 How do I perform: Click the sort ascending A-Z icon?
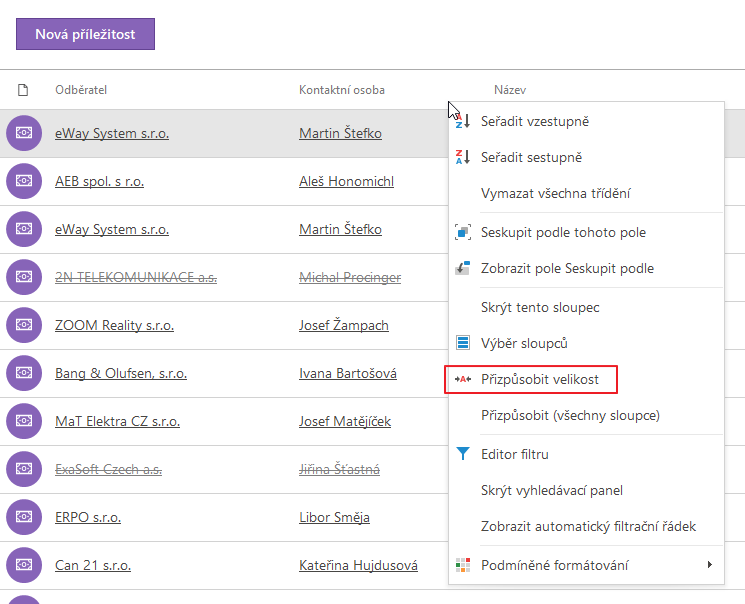point(463,121)
